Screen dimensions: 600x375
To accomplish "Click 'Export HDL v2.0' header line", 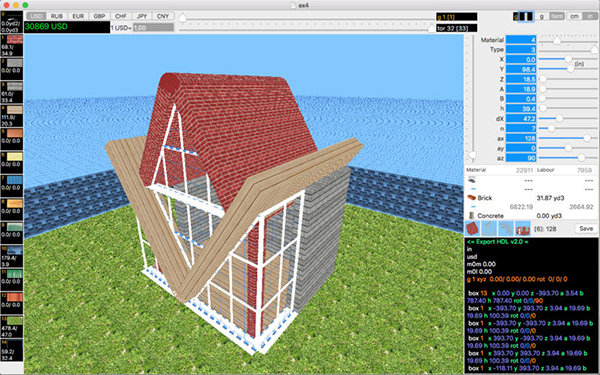I will pyautogui.click(x=498, y=242).
